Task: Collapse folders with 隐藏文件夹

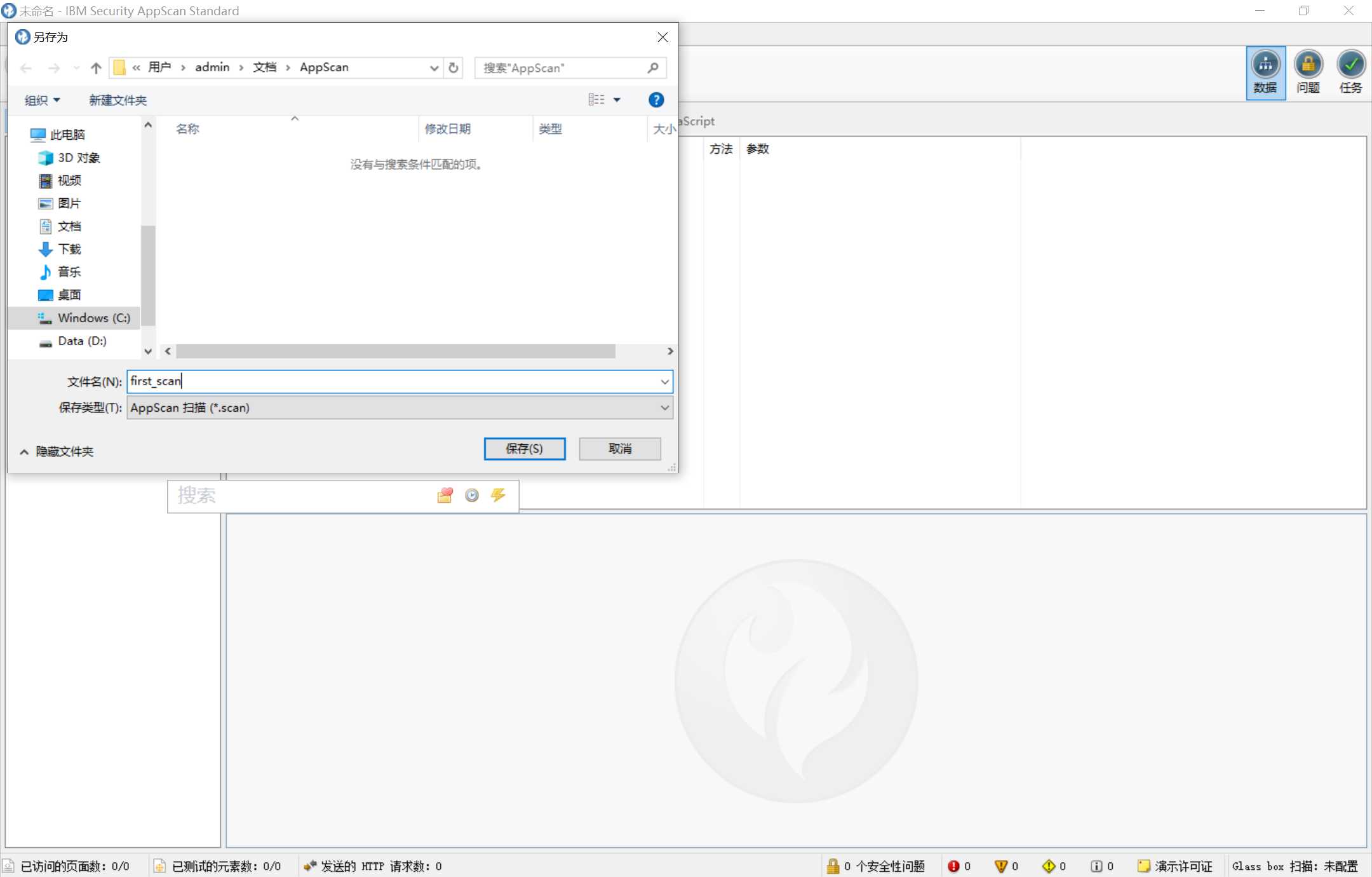Action: click(57, 451)
